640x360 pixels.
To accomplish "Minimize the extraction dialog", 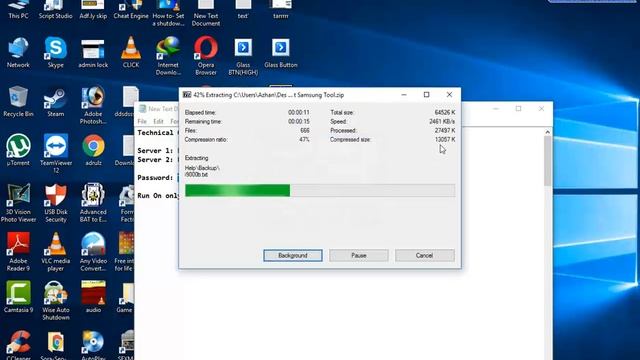I will point(404,95).
